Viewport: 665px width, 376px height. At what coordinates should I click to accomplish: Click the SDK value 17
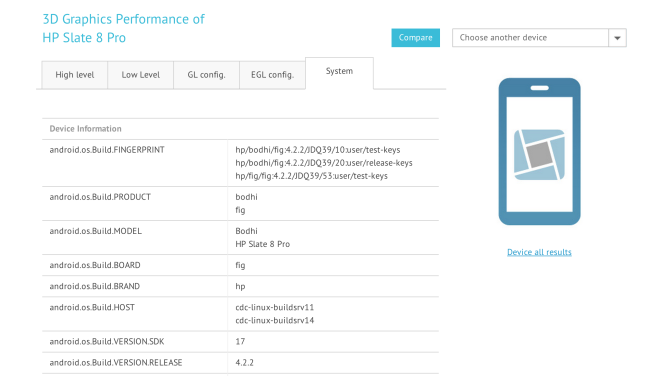coord(240,342)
